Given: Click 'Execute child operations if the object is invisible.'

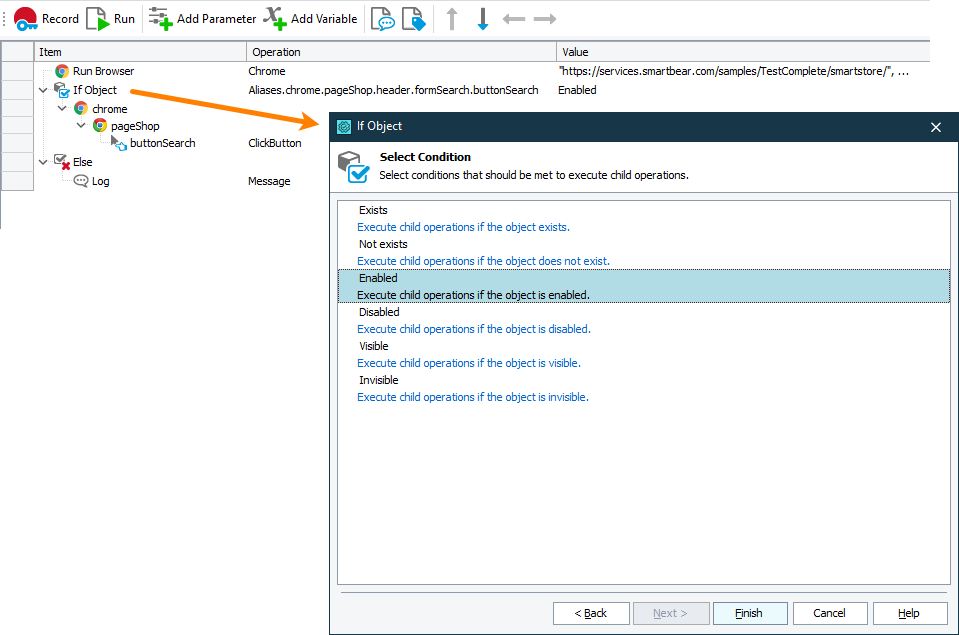Looking at the screenshot, I should (x=473, y=397).
